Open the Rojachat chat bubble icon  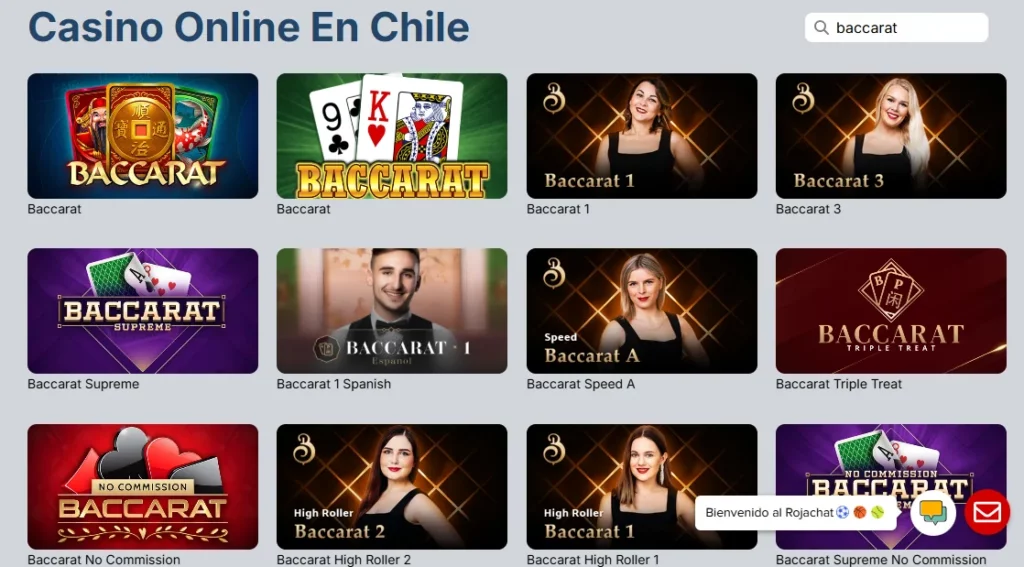point(933,512)
